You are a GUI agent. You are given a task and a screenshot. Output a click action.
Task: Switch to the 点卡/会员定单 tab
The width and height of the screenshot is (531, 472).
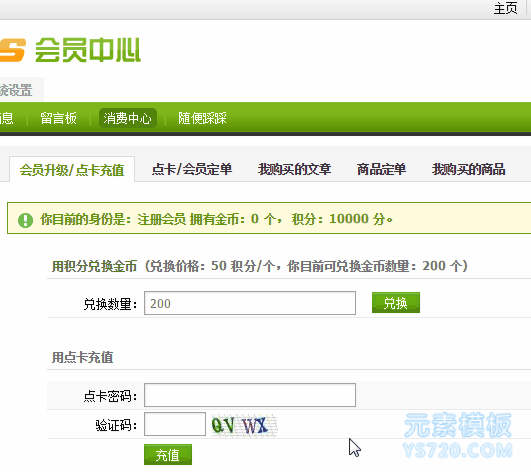[x=192, y=169]
